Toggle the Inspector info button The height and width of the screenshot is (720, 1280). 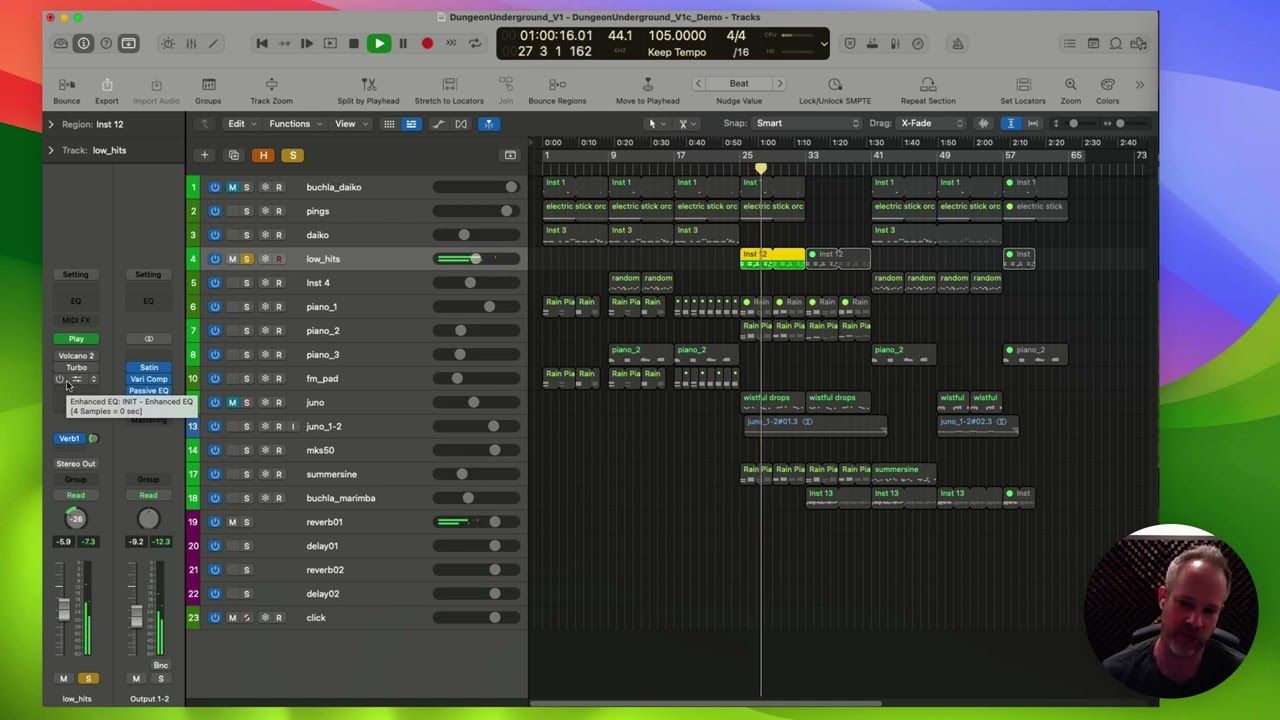pyautogui.click(x=83, y=44)
